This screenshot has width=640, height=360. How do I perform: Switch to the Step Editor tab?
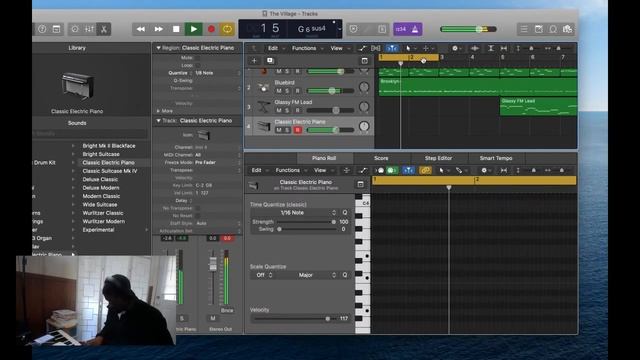438,158
